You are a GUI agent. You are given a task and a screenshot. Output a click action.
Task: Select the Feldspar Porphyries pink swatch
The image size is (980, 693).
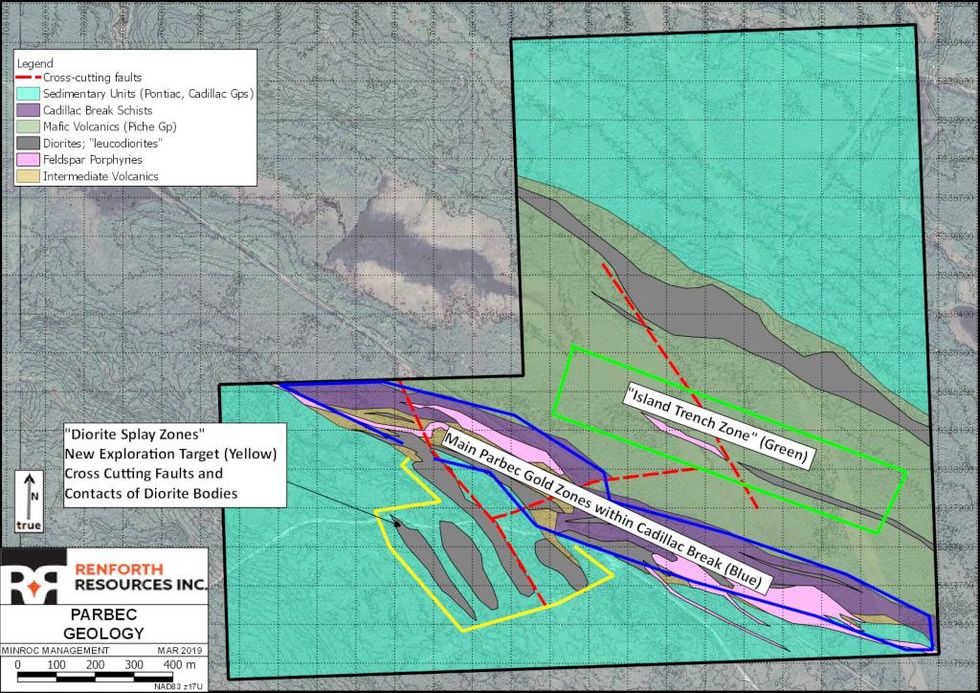coord(28,157)
